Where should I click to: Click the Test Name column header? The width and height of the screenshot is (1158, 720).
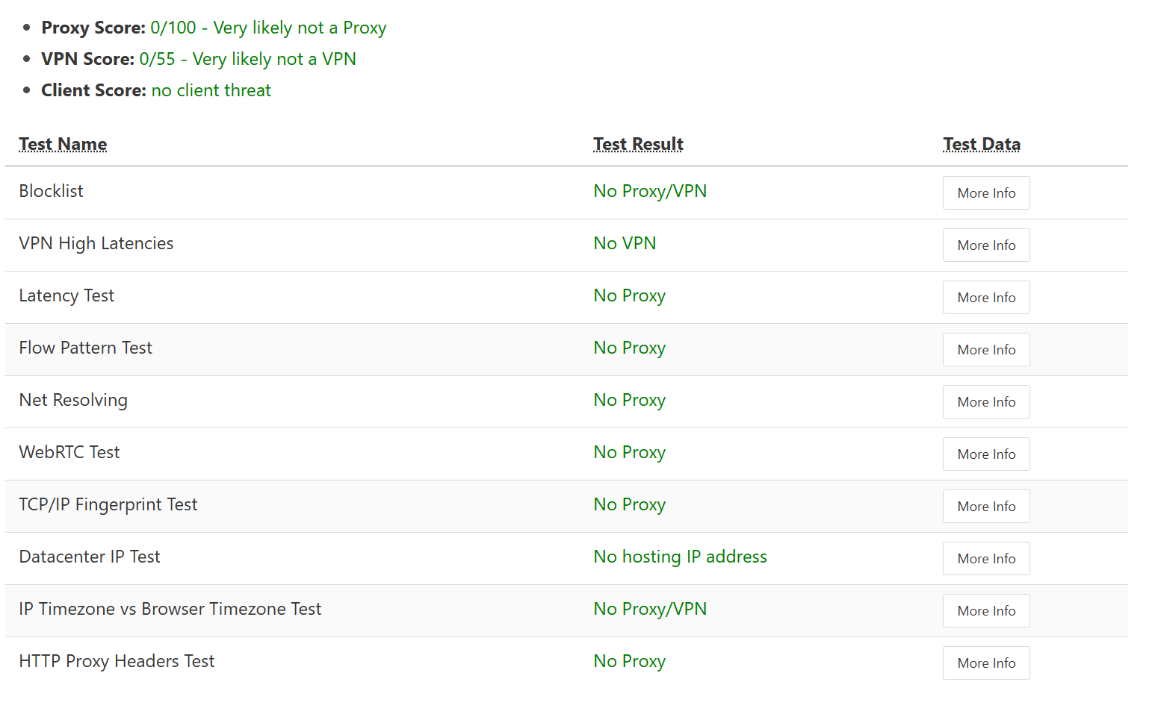(x=63, y=144)
